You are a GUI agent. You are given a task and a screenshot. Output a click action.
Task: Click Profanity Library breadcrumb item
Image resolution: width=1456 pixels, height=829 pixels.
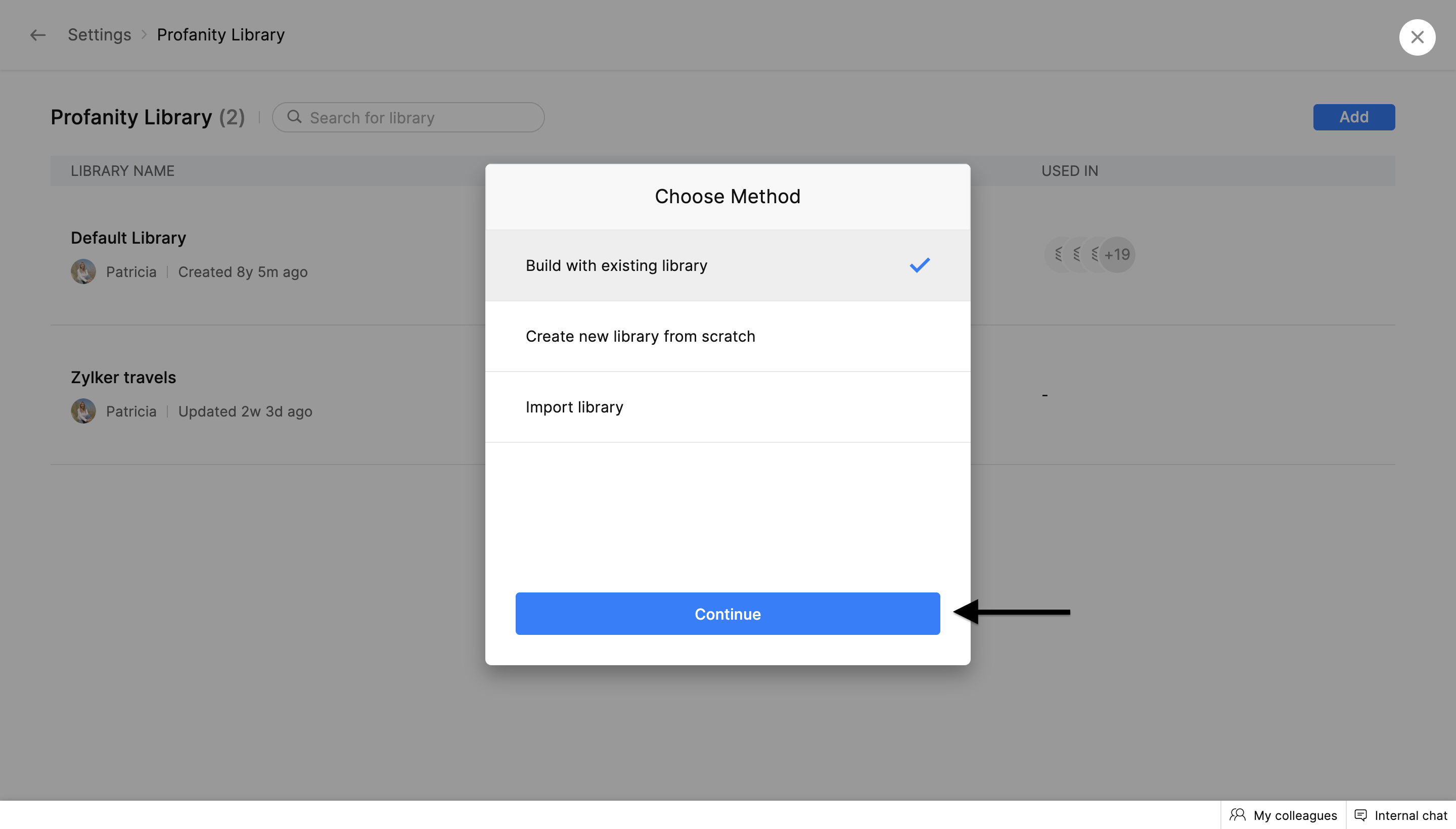tap(220, 35)
